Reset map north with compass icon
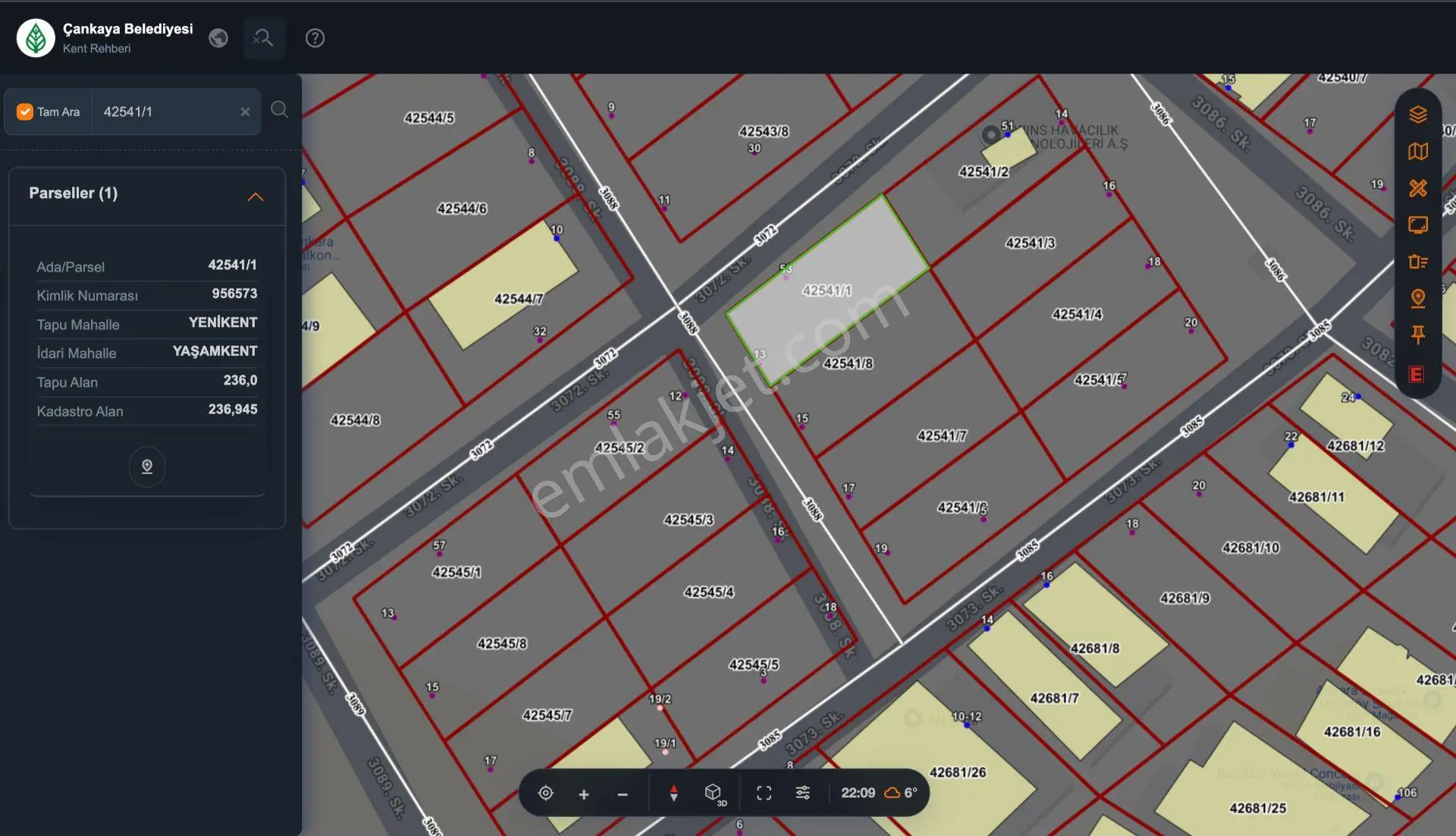The image size is (1456, 836). 673,794
